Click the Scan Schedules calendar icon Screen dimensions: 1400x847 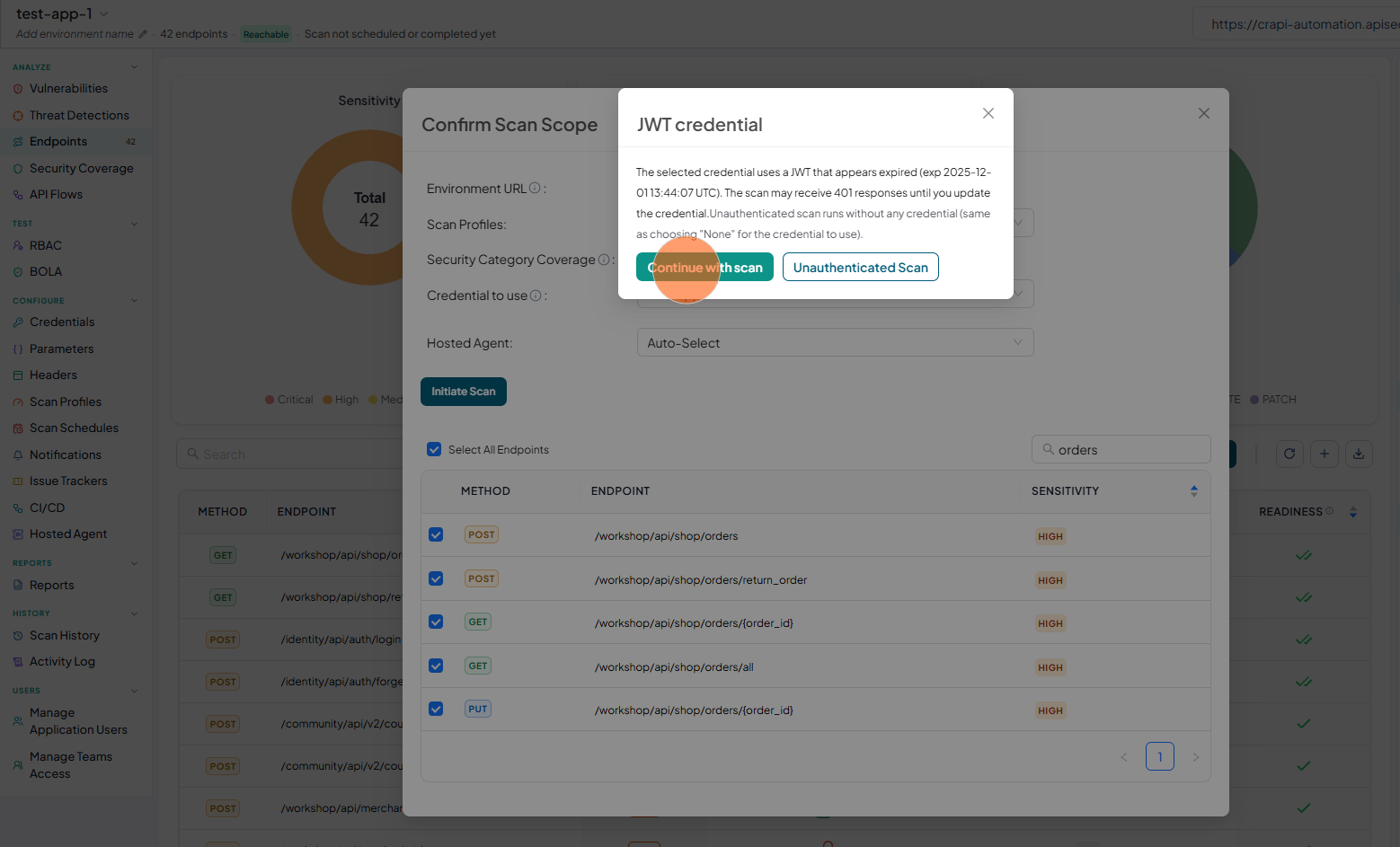[18, 428]
